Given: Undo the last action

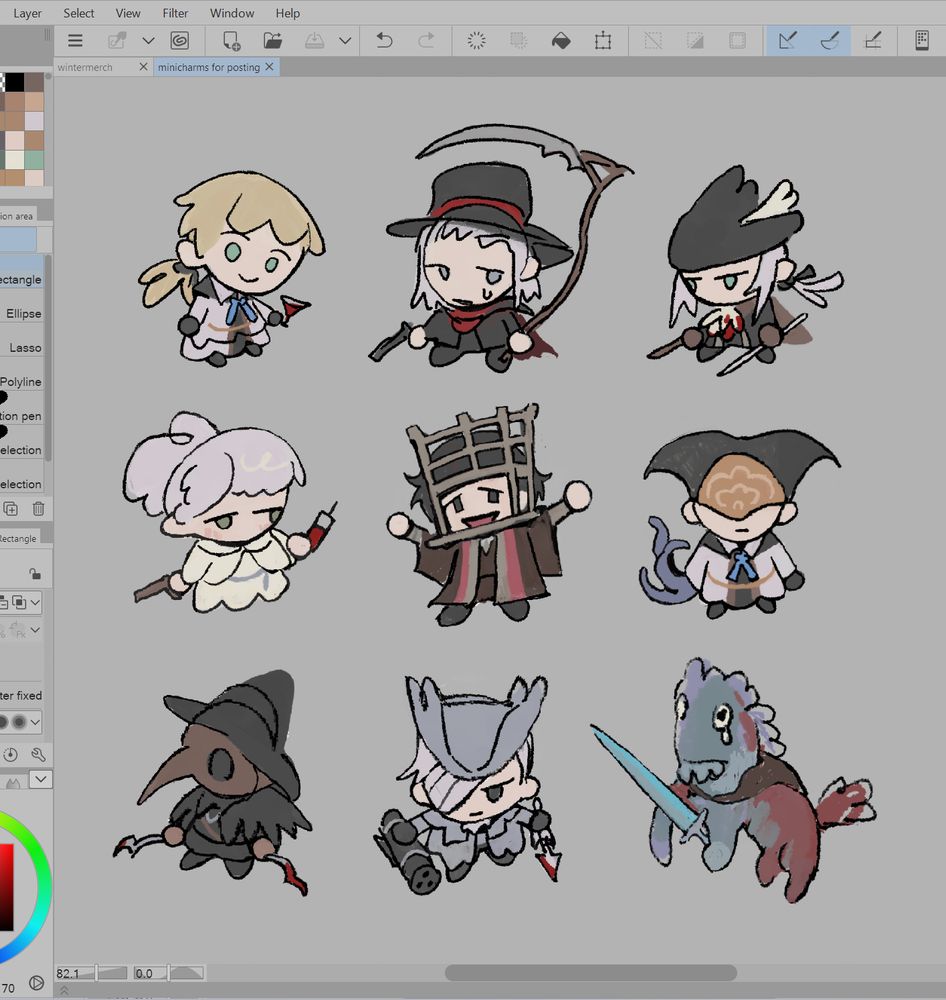Looking at the screenshot, I should pyautogui.click(x=384, y=41).
